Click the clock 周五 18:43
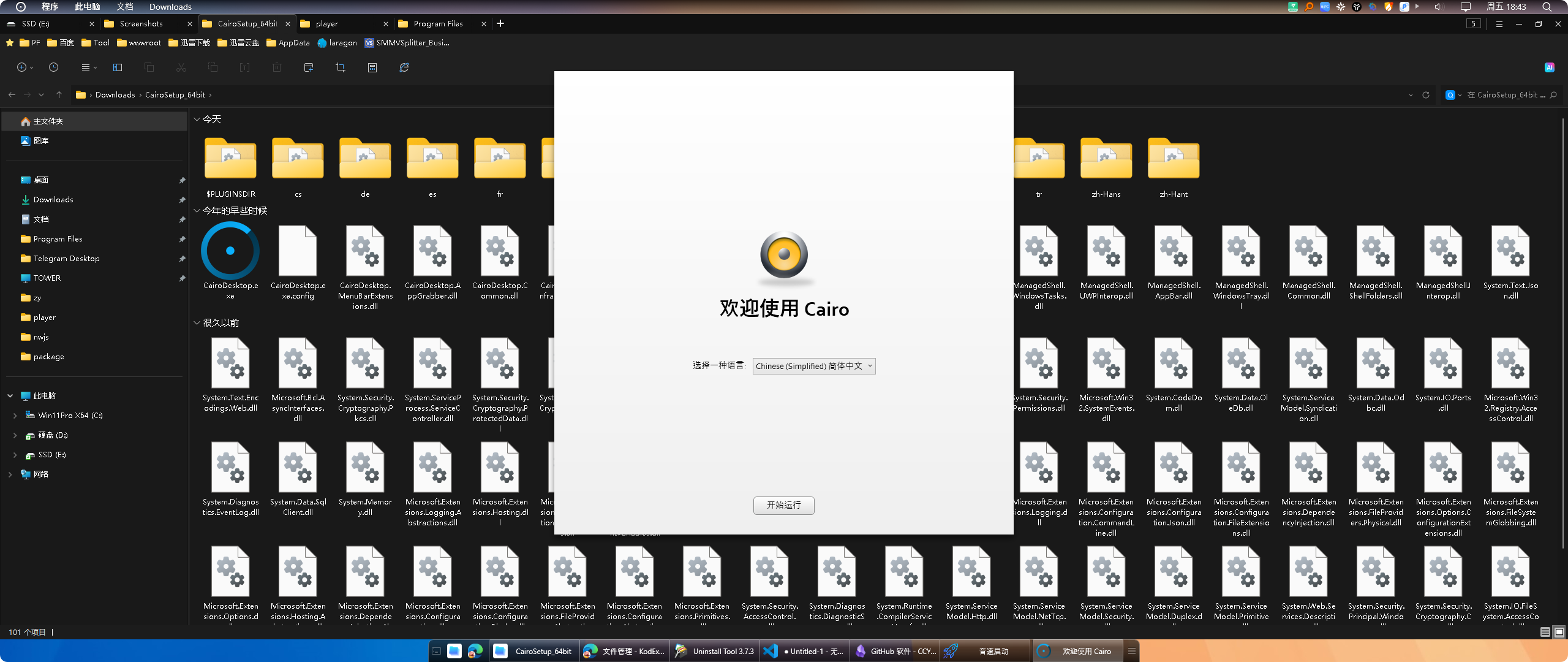 [1506, 7]
